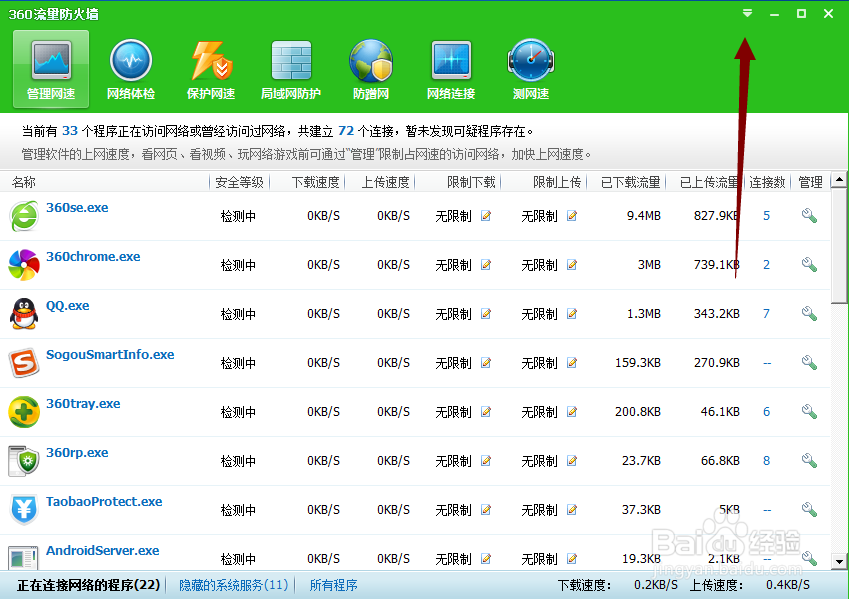
Task: Edit upload limit for TaobaoProtect.exe
Action: 572,510
